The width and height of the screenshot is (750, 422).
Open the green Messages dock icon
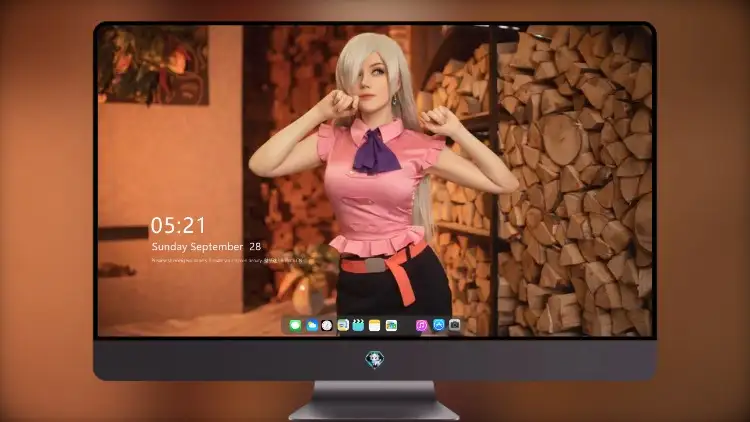click(295, 326)
